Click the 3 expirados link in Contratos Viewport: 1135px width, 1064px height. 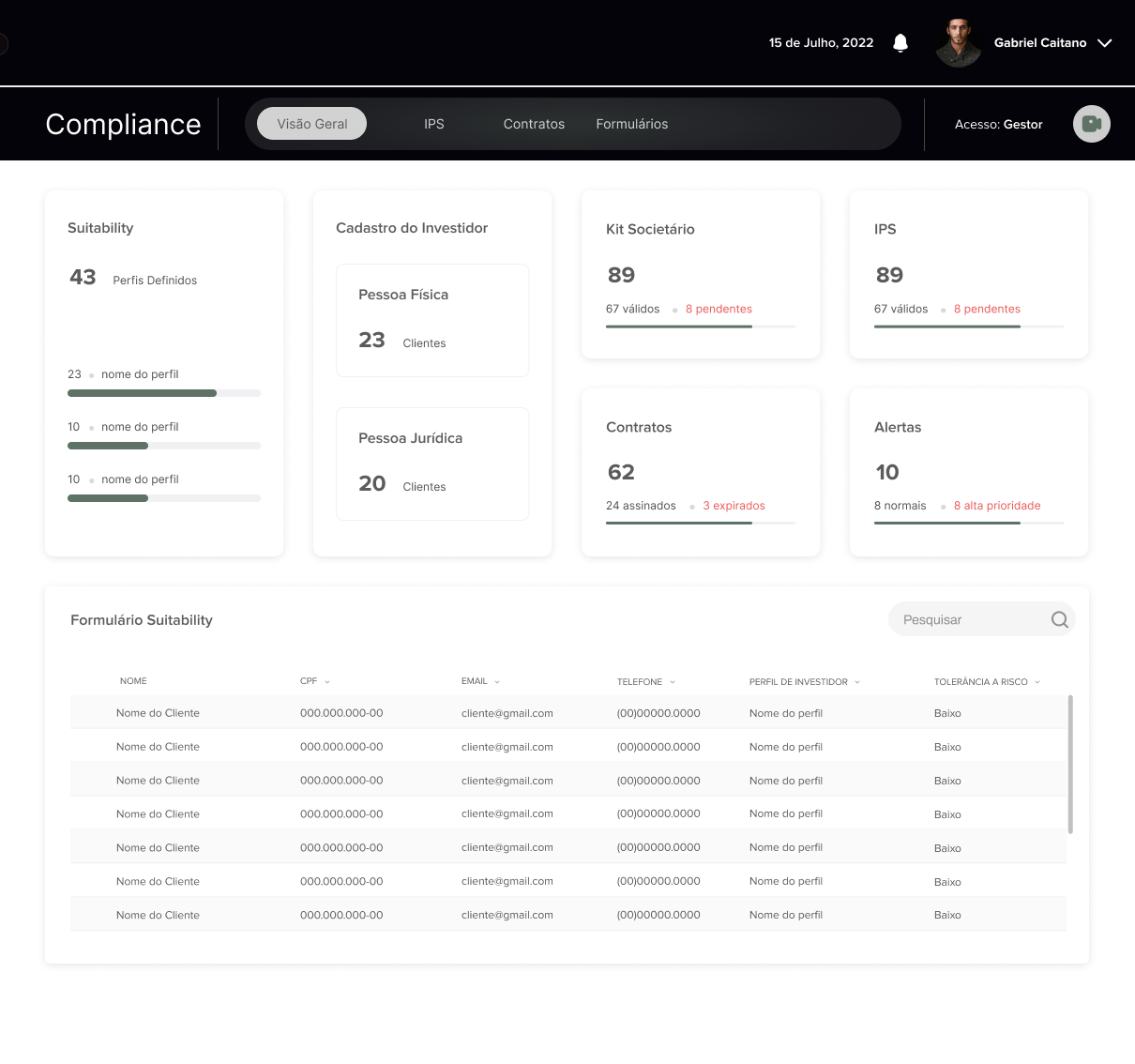coord(734,506)
